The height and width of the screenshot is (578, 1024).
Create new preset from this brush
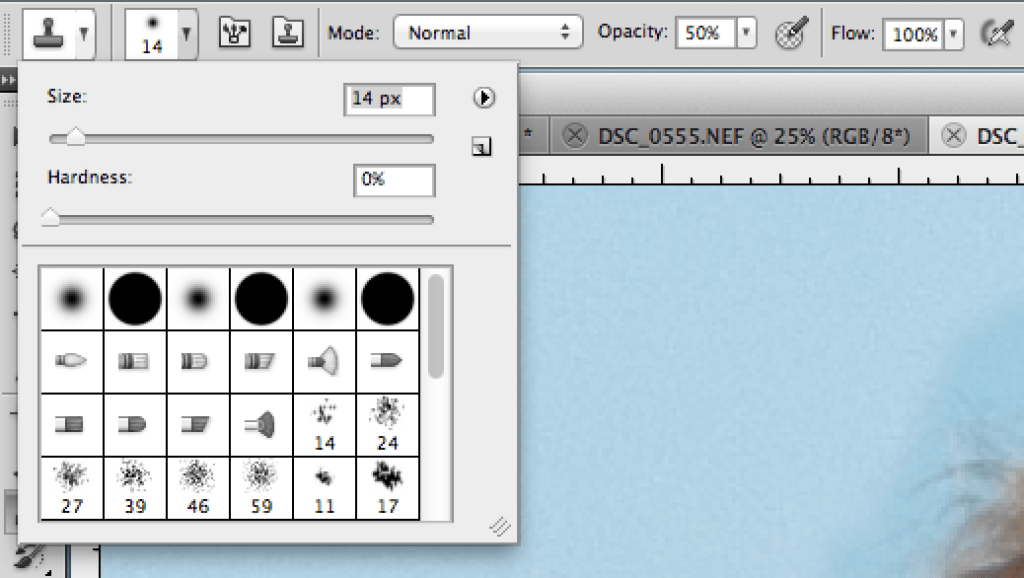482,148
